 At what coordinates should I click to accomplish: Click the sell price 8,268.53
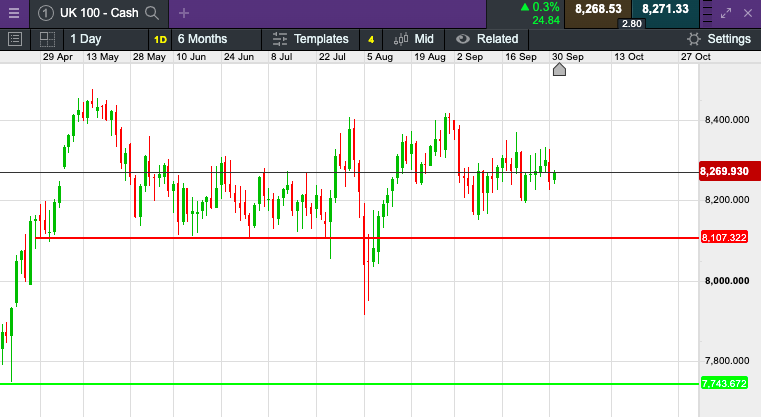pos(598,9)
